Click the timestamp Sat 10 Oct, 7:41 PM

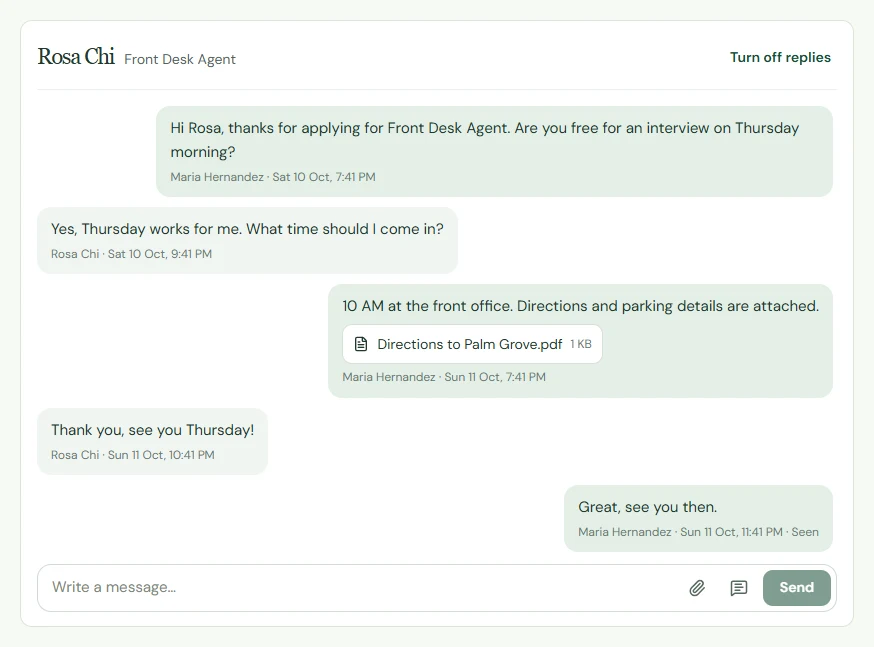pos(324,177)
